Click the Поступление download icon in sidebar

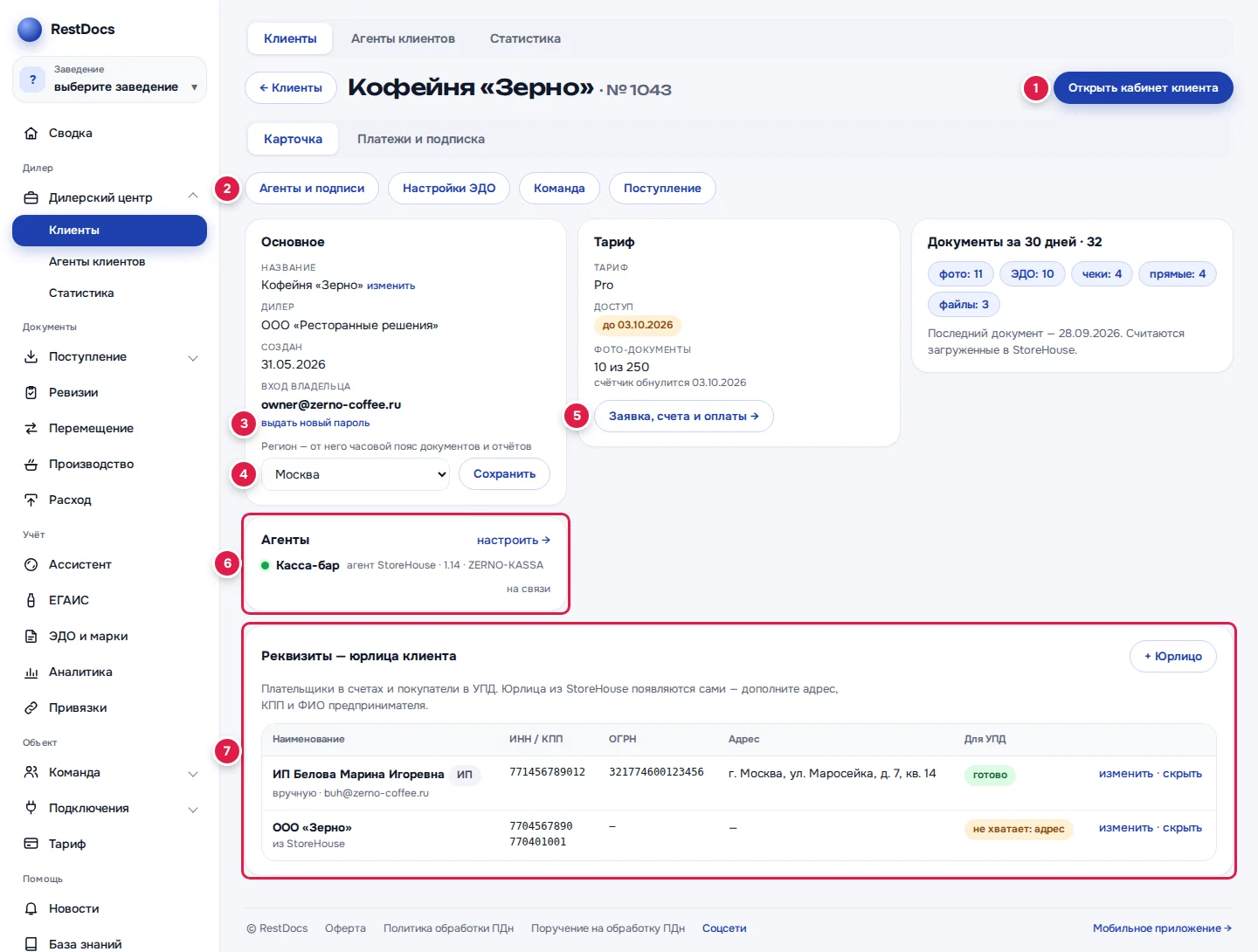coord(31,357)
